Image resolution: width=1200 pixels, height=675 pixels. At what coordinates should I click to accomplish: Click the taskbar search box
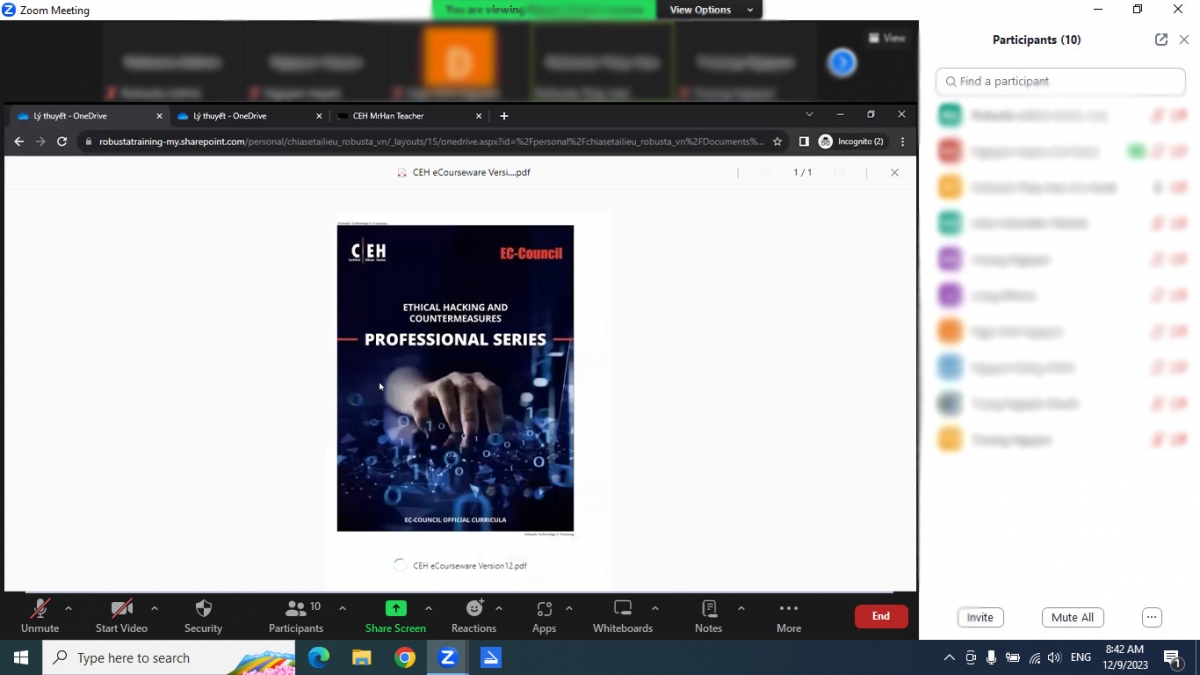[168, 657]
